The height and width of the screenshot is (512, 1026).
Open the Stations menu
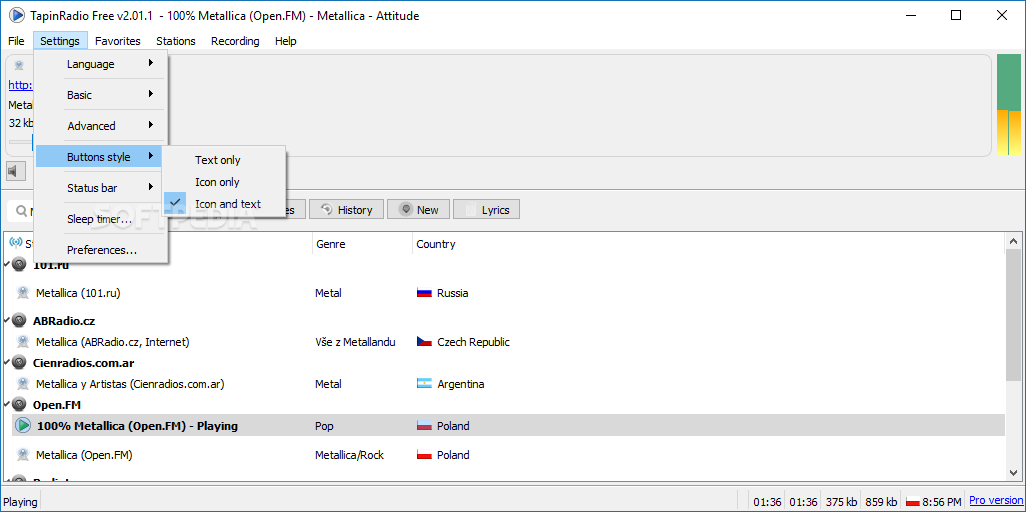click(175, 41)
